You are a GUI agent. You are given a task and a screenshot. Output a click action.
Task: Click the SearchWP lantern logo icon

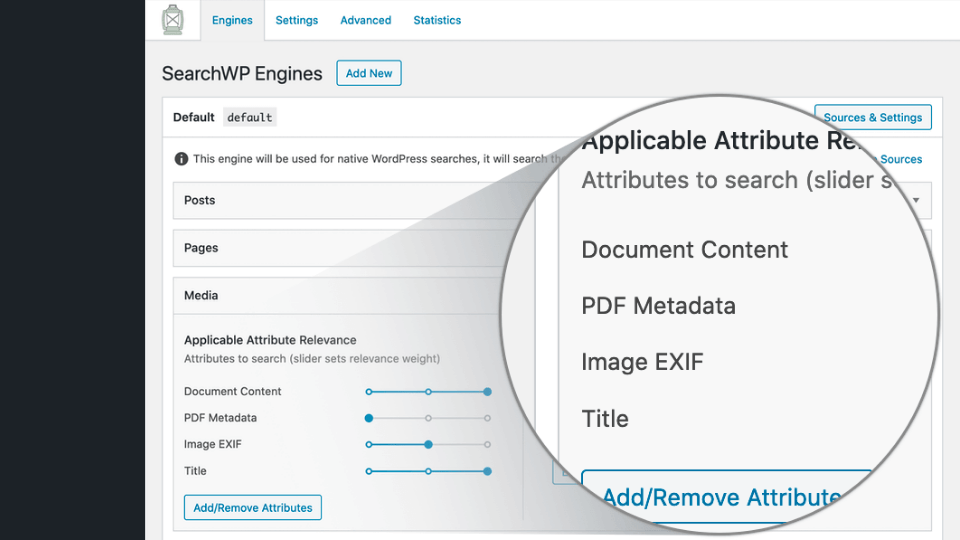tap(173, 20)
